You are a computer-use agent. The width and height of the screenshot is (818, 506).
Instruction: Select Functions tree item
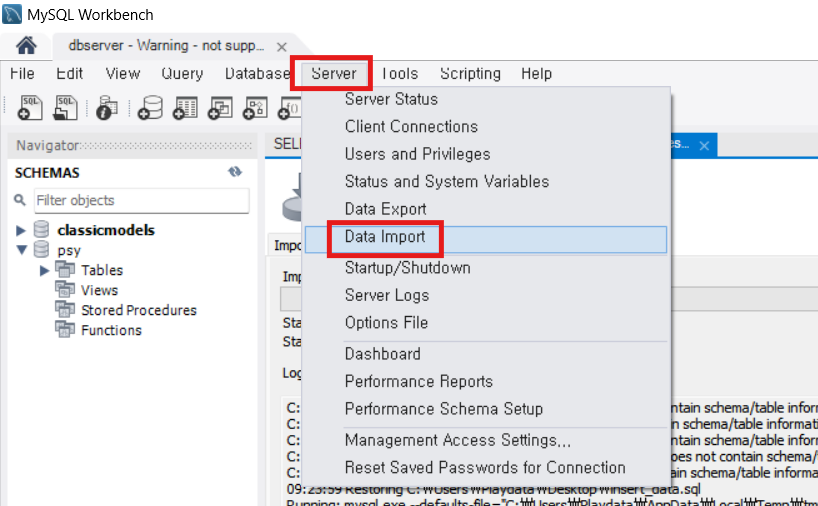coord(111,330)
